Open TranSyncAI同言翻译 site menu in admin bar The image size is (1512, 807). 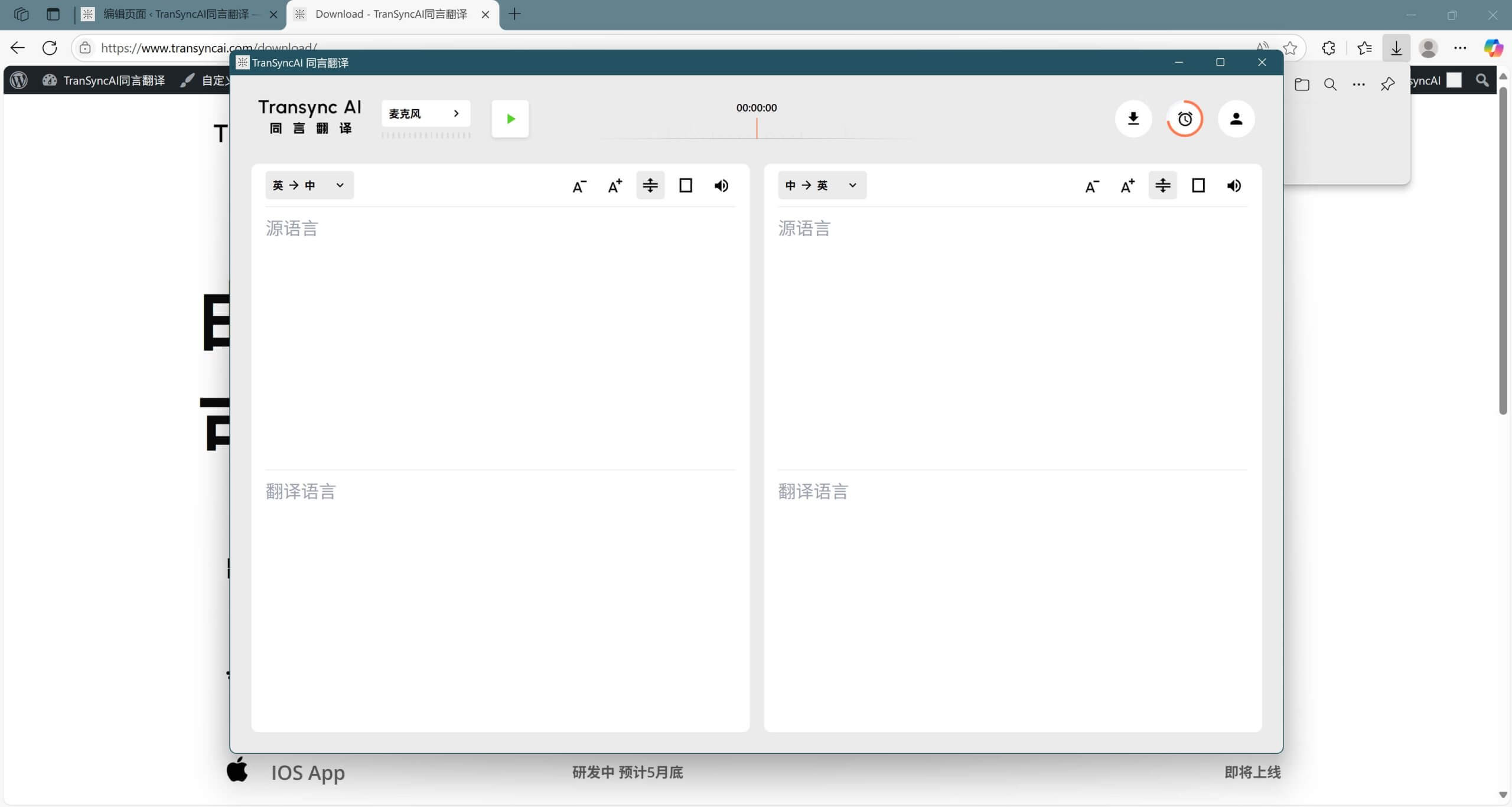104,80
